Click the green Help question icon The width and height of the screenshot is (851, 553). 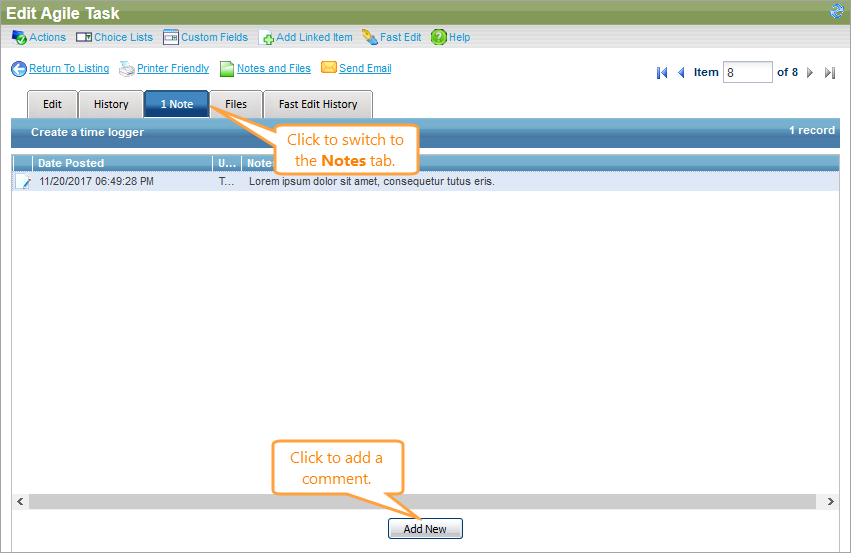click(x=439, y=37)
